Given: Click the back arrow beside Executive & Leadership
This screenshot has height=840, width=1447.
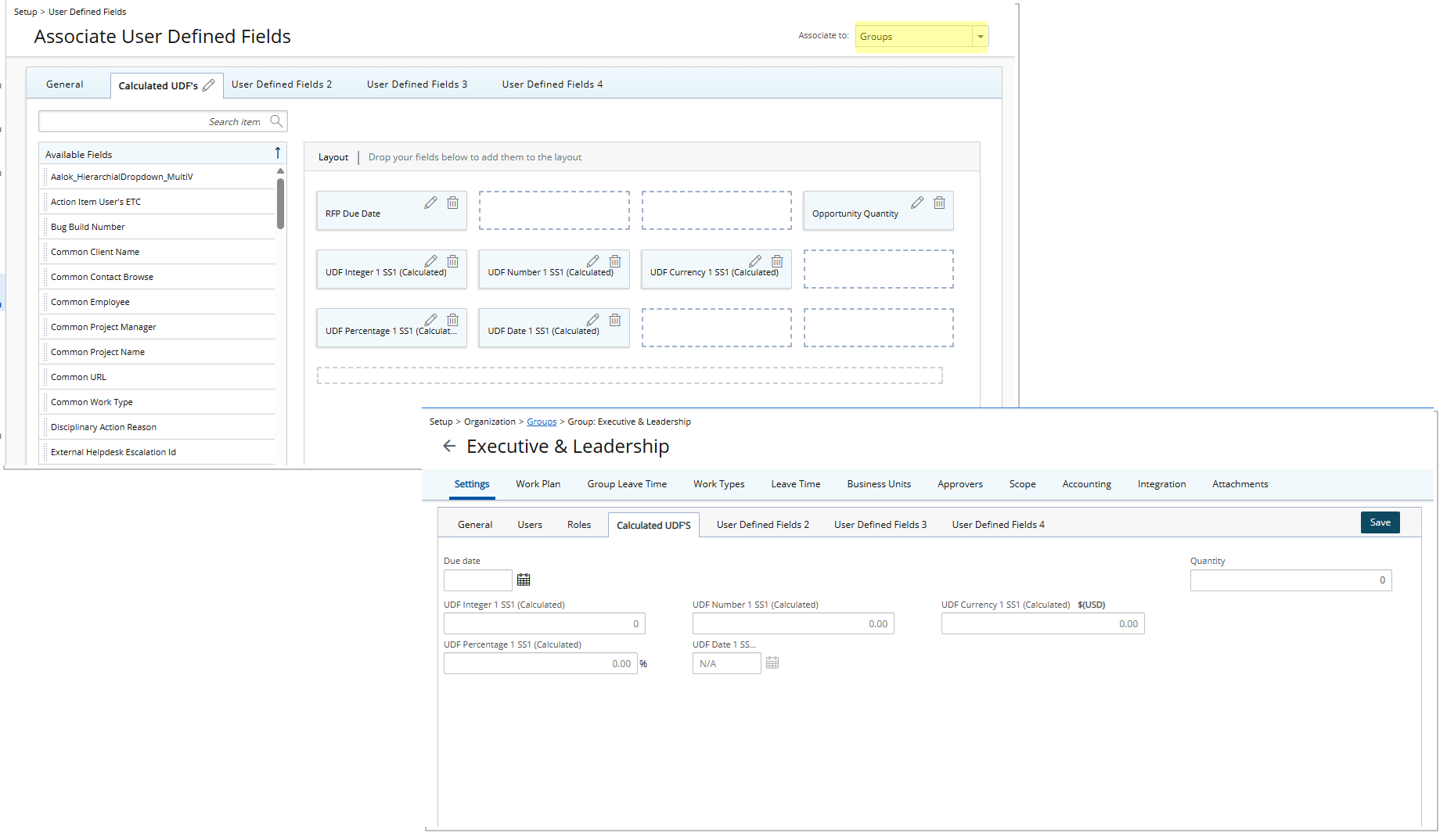Looking at the screenshot, I should click(x=449, y=446).
